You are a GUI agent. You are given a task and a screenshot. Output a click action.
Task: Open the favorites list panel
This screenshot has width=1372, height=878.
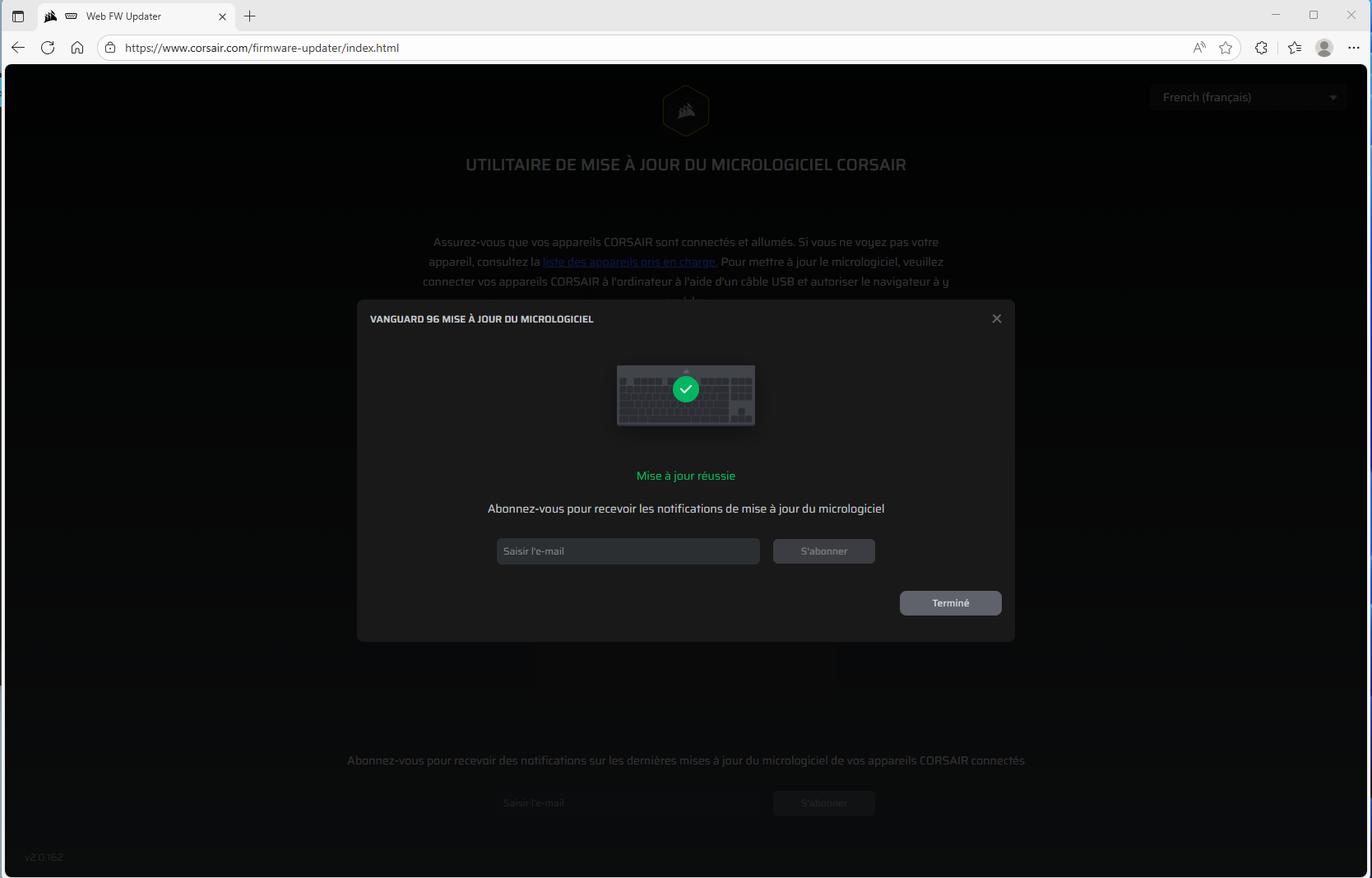pos(1295,48)
